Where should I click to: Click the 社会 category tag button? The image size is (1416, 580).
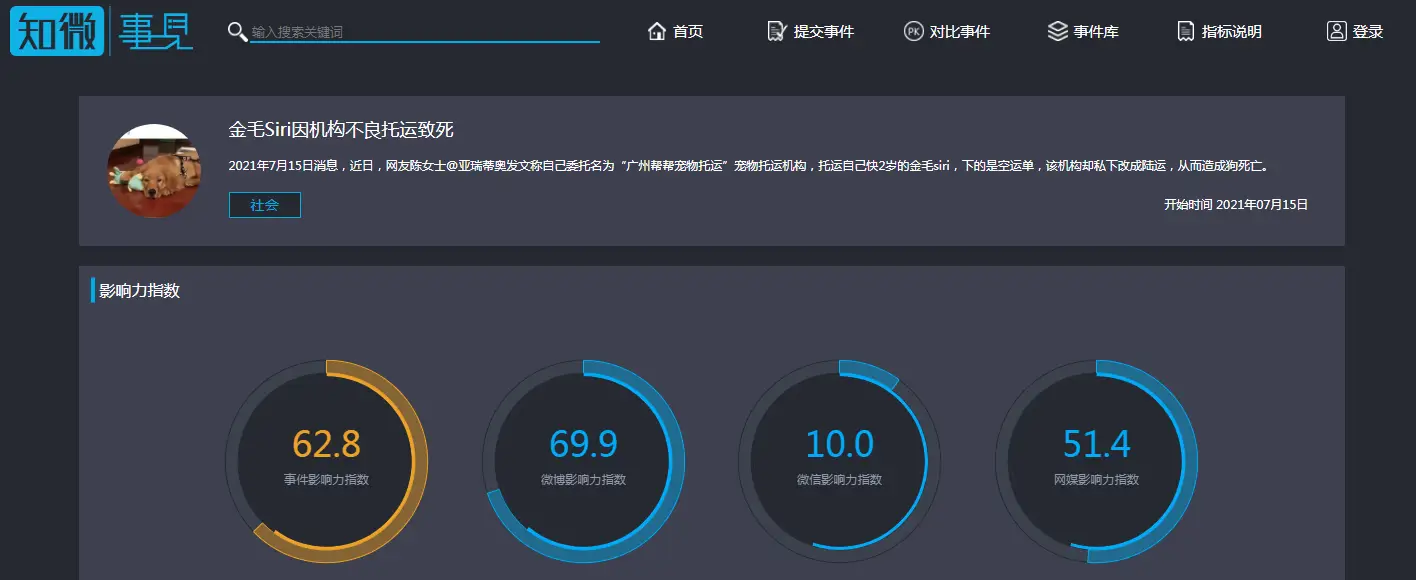tap(265, 205)
